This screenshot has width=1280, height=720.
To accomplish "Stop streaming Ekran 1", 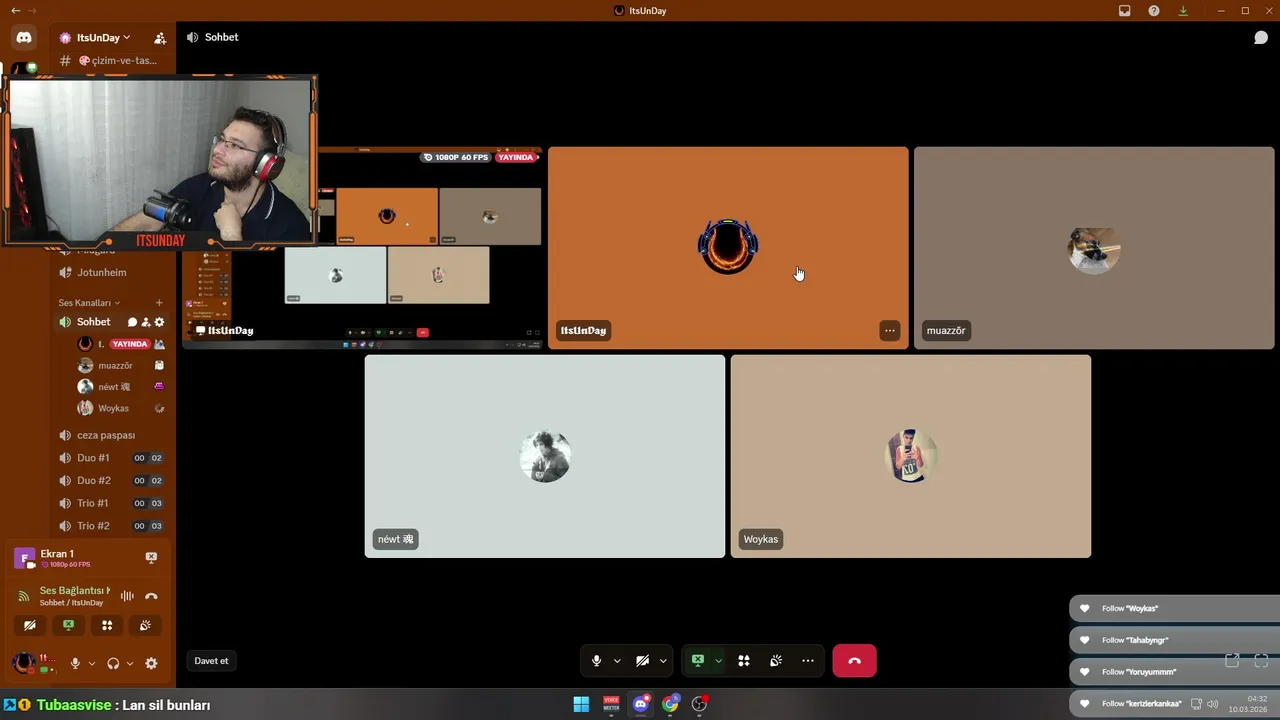I will click(x=151, y=557).
